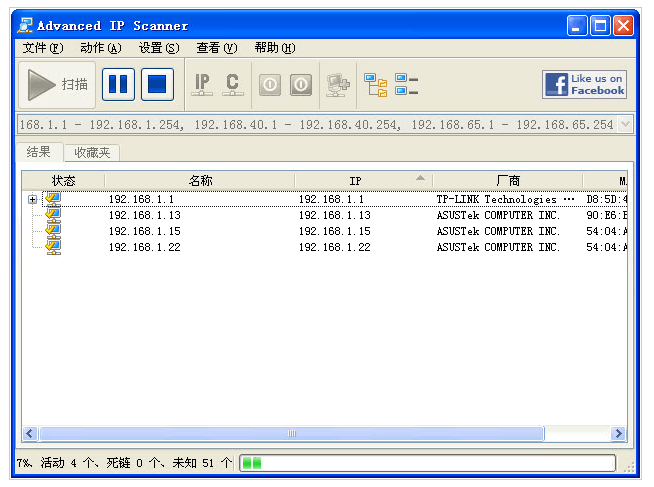Click the IP cell 192.168.1.22
This screenshot has height=487, width=654.
point(335,247)
